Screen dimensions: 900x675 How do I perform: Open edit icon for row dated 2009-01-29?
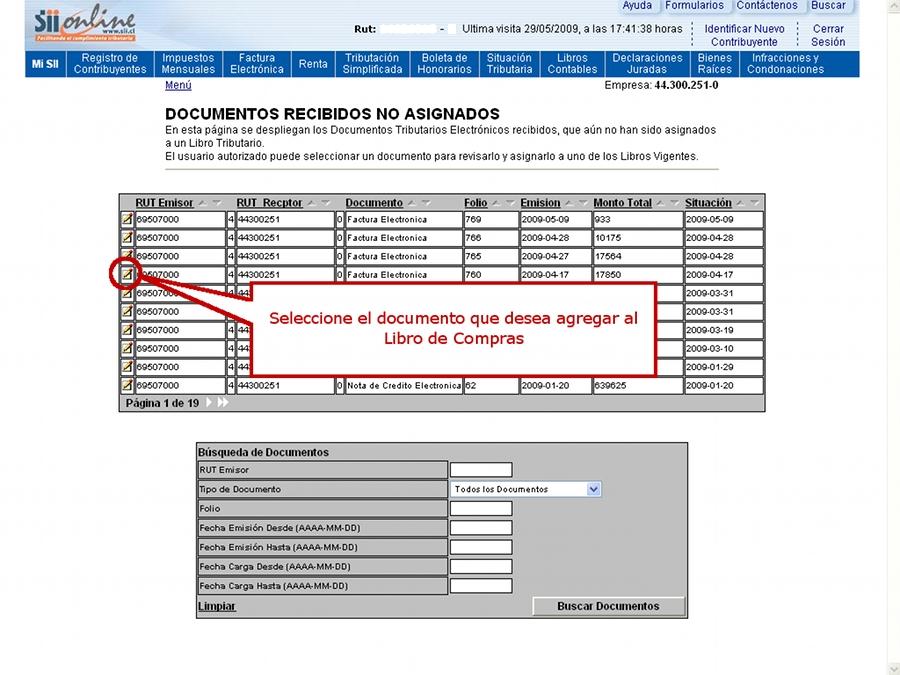(x=127, y=367)
